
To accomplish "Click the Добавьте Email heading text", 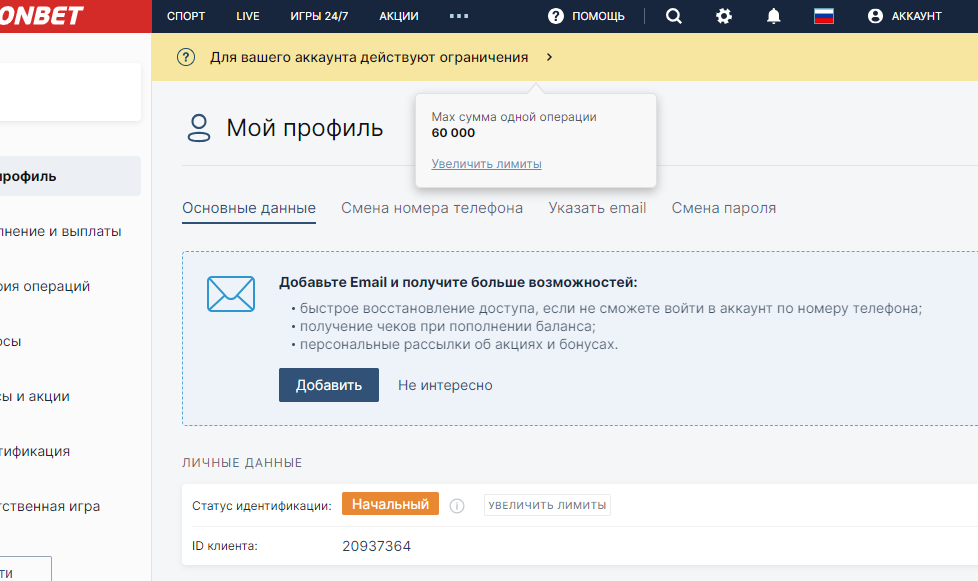I will [x=458, y=282].
